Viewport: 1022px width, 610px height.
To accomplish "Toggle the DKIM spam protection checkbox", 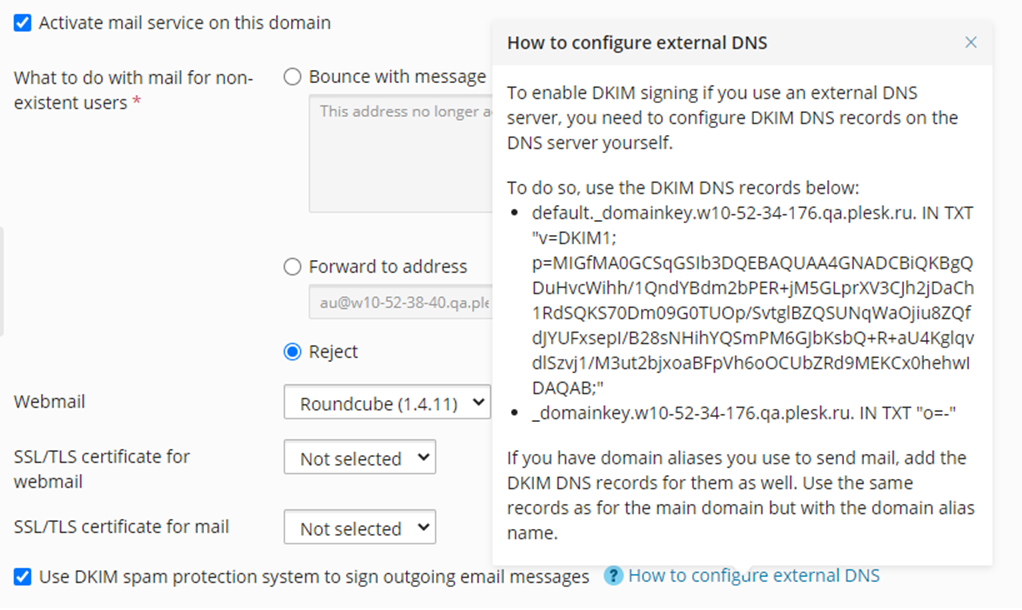I will 22,576.
